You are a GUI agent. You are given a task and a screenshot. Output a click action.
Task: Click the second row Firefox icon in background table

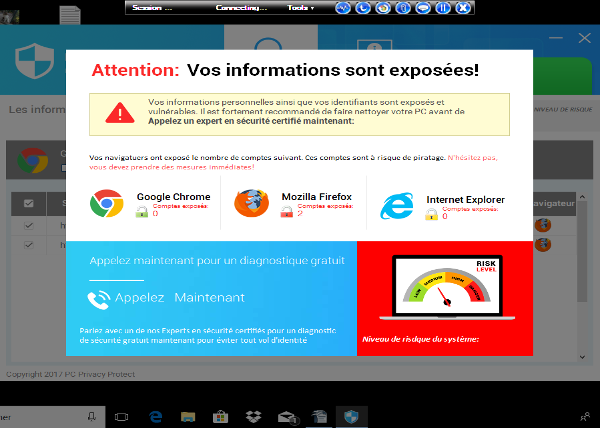click(x=543, y=245)
